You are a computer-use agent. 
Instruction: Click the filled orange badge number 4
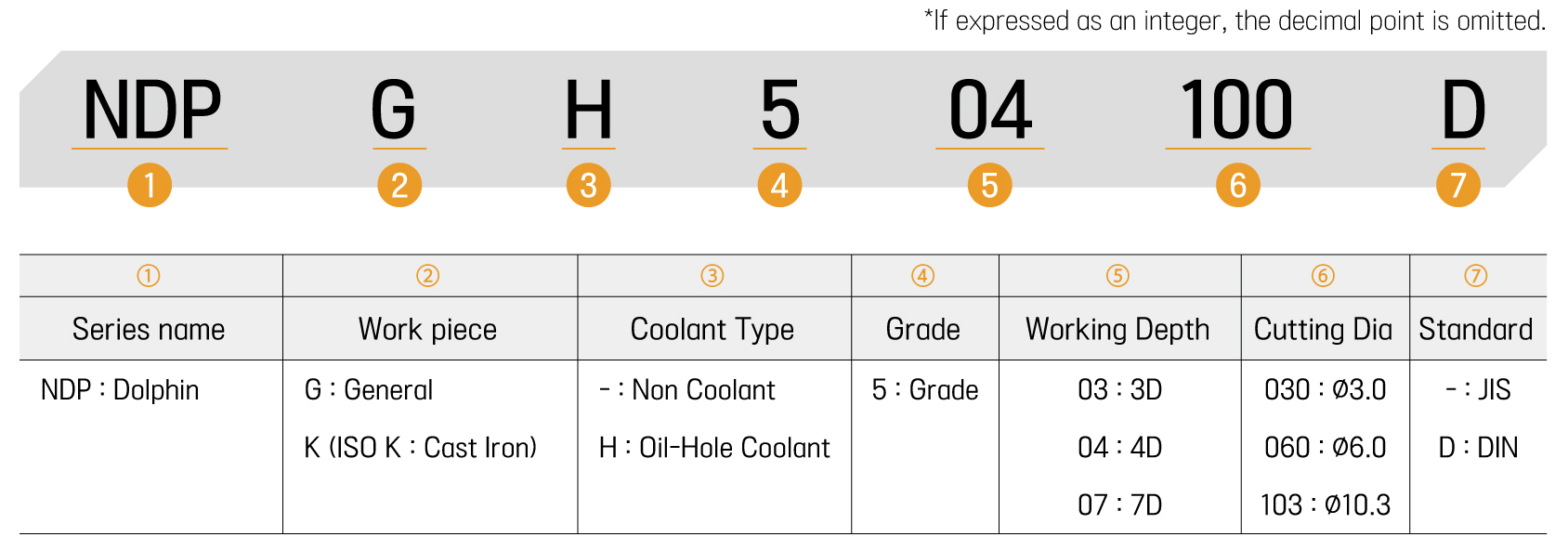779,185
